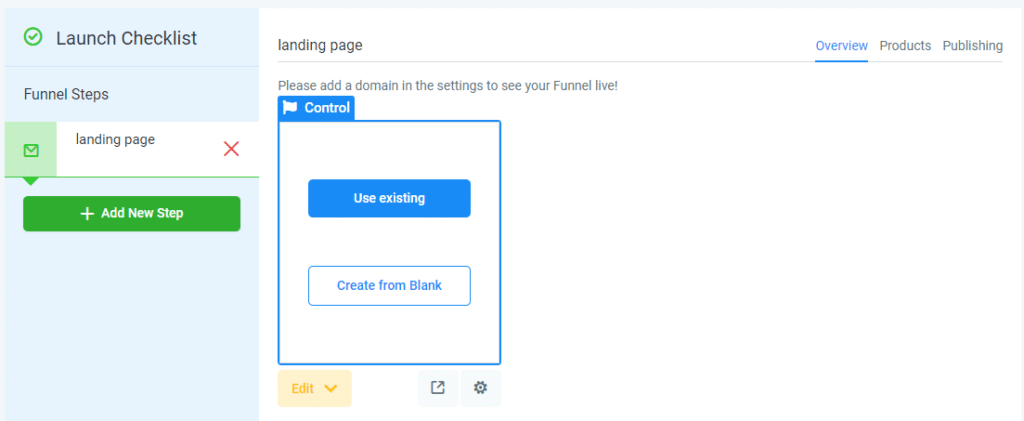Screen dimensions: 1024x421
Task: Delete the landing page step with red X
Action: click(x=231, y=149)
